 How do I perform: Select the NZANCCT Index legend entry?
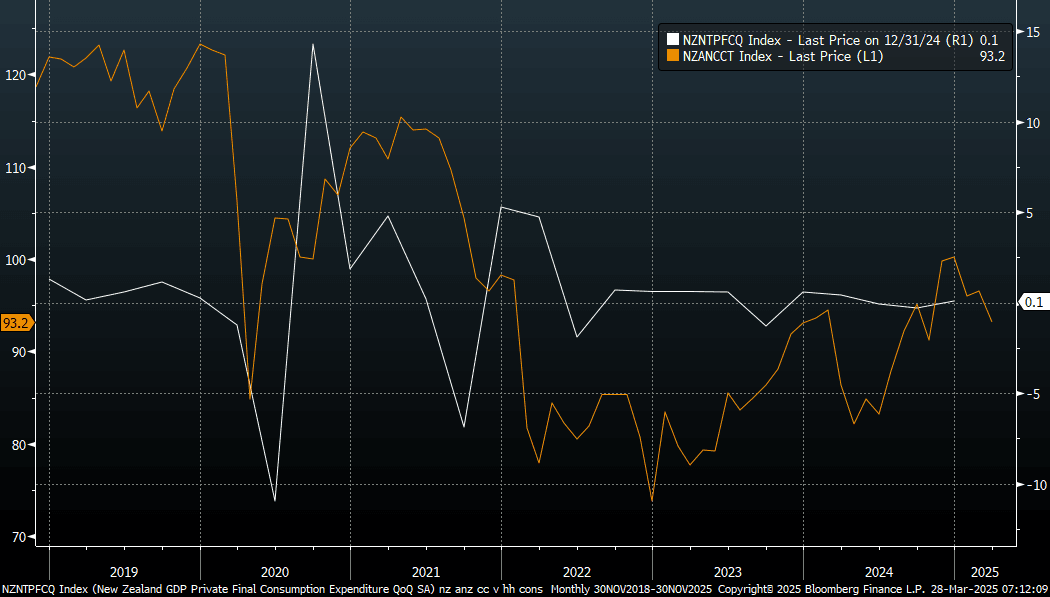point(782,56)
